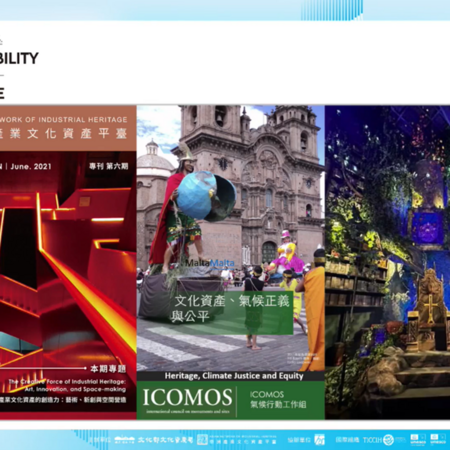Open the ICOMOS climate justice report cover
The height and width of the screenshot is (450, 450).
[231, 262]
